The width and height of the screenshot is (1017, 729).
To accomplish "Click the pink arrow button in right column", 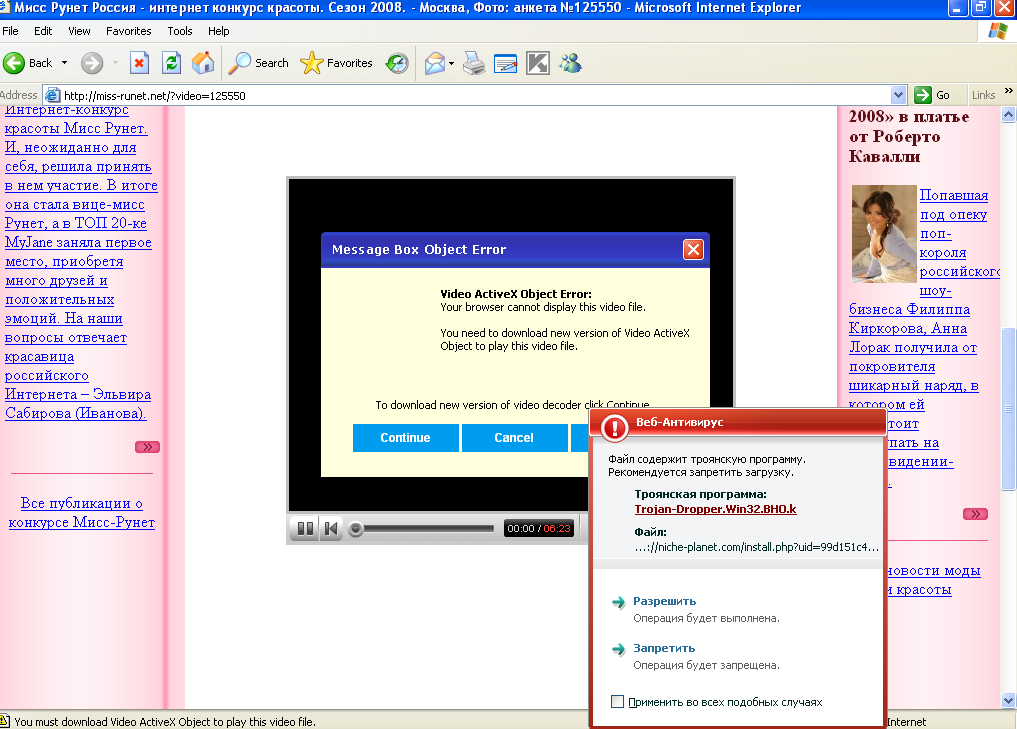I will click(975, 514).
